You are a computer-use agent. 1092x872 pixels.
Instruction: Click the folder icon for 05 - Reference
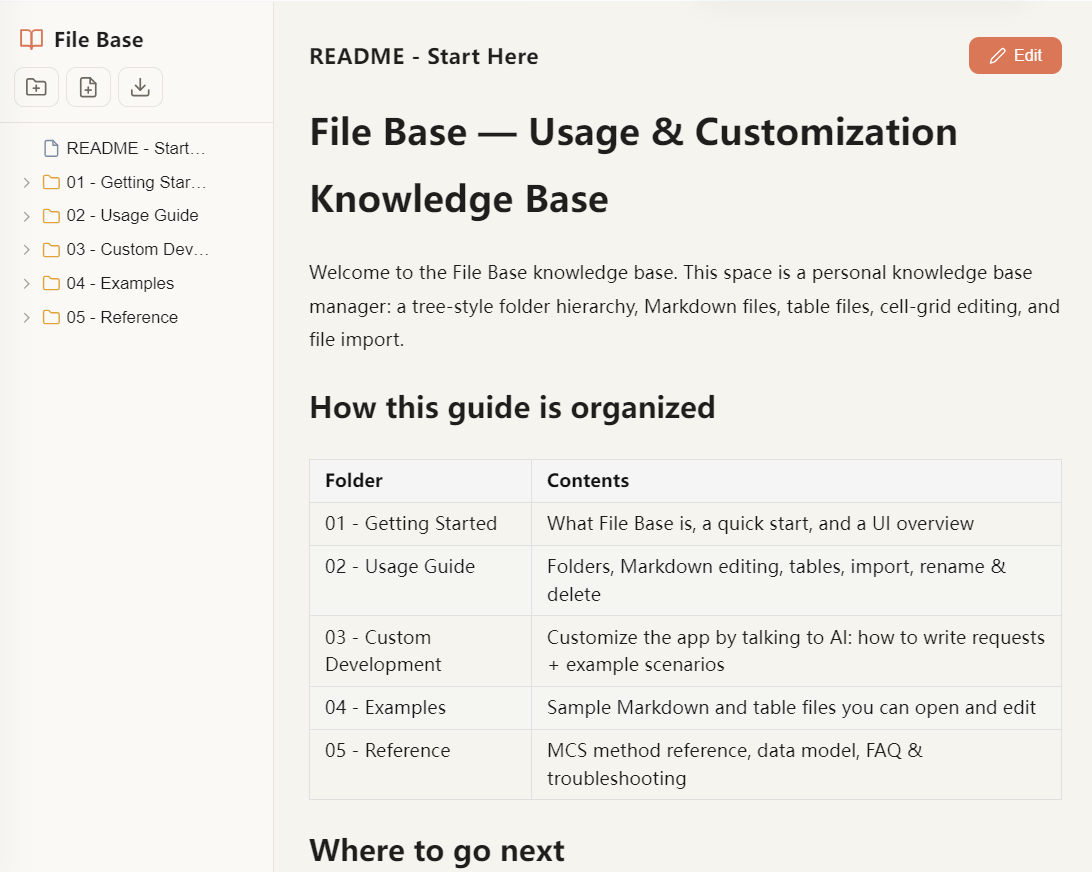[51, 318]
